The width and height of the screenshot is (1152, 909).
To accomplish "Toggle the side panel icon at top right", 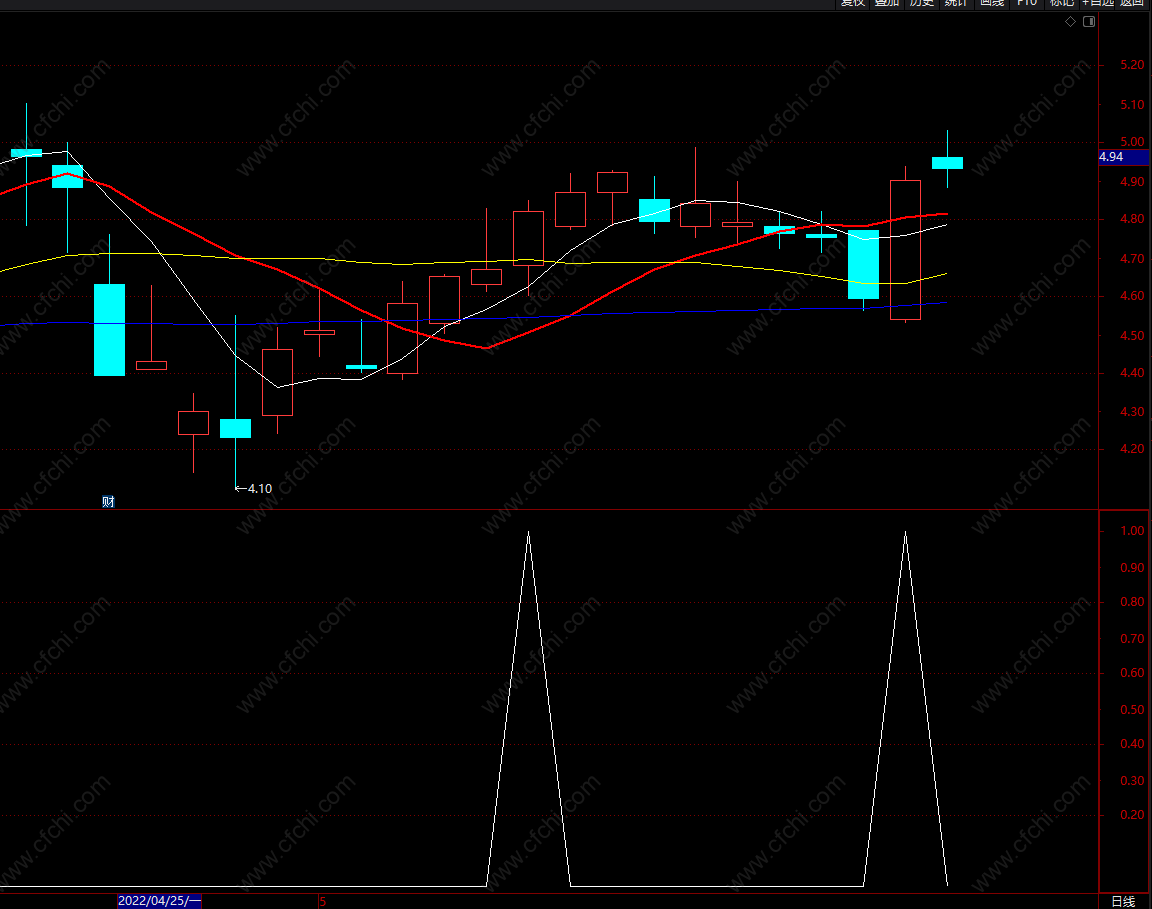I will 1089,21.
